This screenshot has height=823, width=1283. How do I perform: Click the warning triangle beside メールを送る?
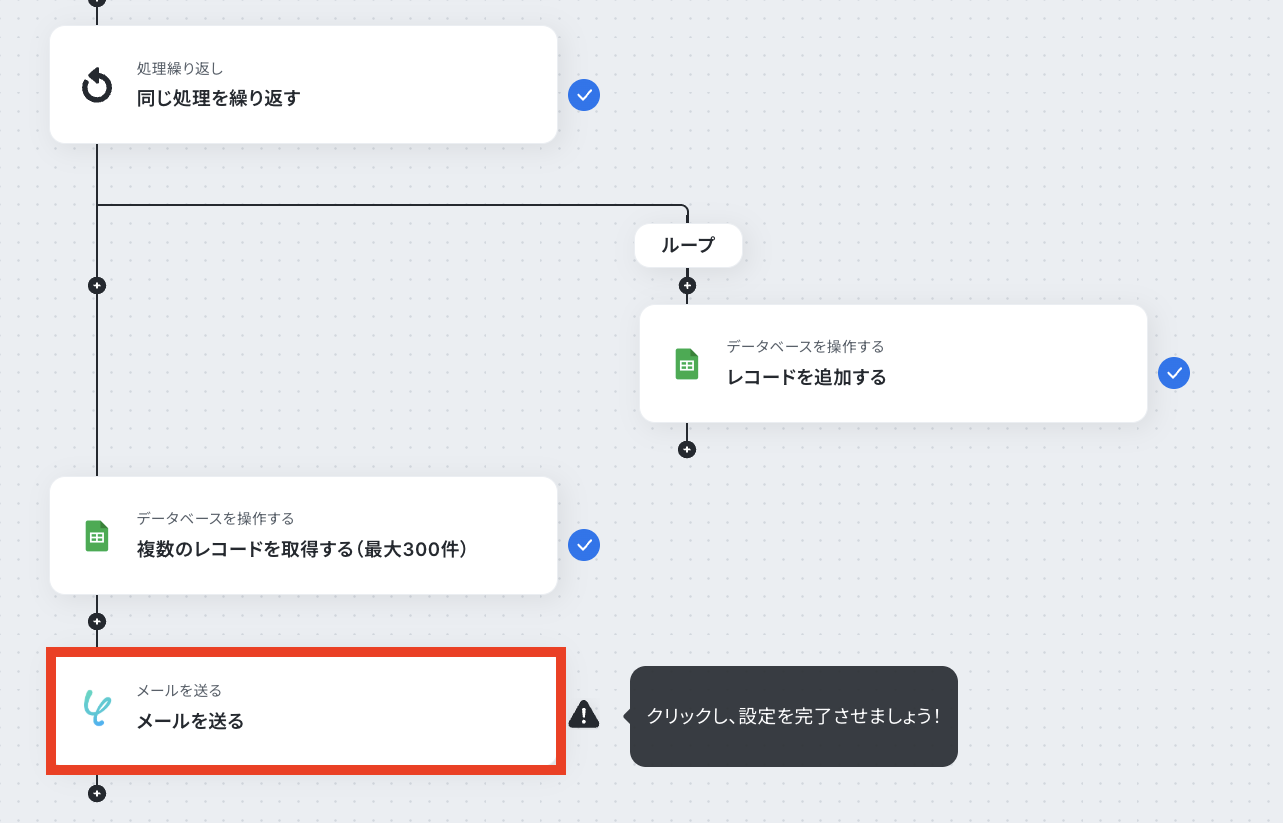point(584,714)
